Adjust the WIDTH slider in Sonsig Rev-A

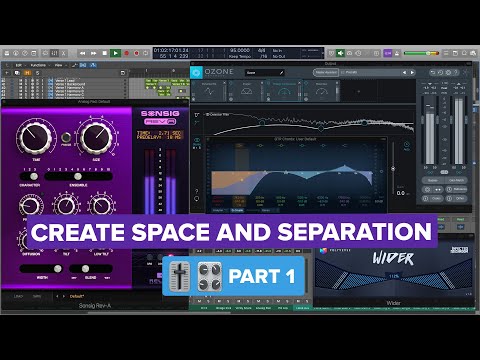pyautogui.click(x=41, y=269)
